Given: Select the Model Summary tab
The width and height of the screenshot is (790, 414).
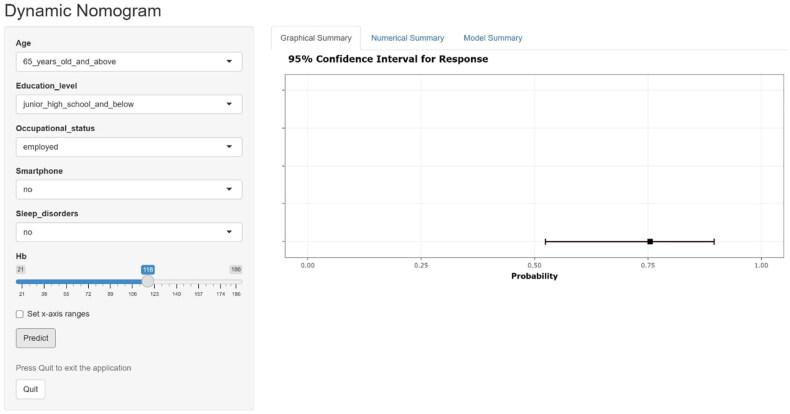Looking at the screenshot, I should (x=492, y=38).
